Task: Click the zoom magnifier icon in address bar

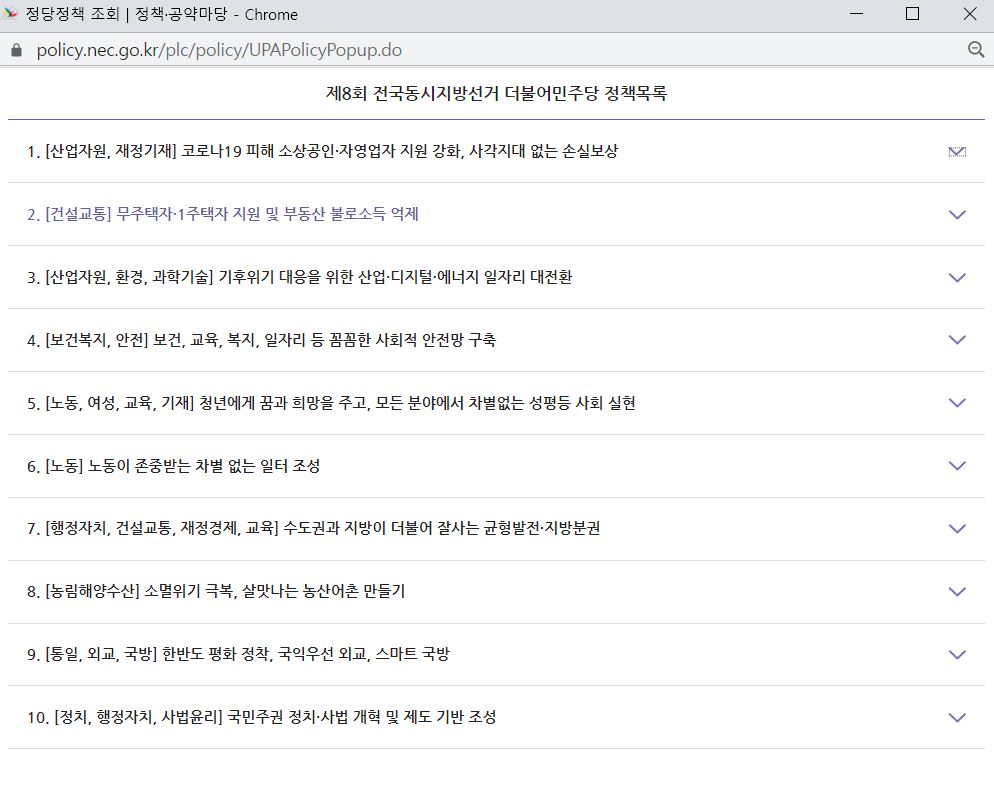Action: point(976,49)
